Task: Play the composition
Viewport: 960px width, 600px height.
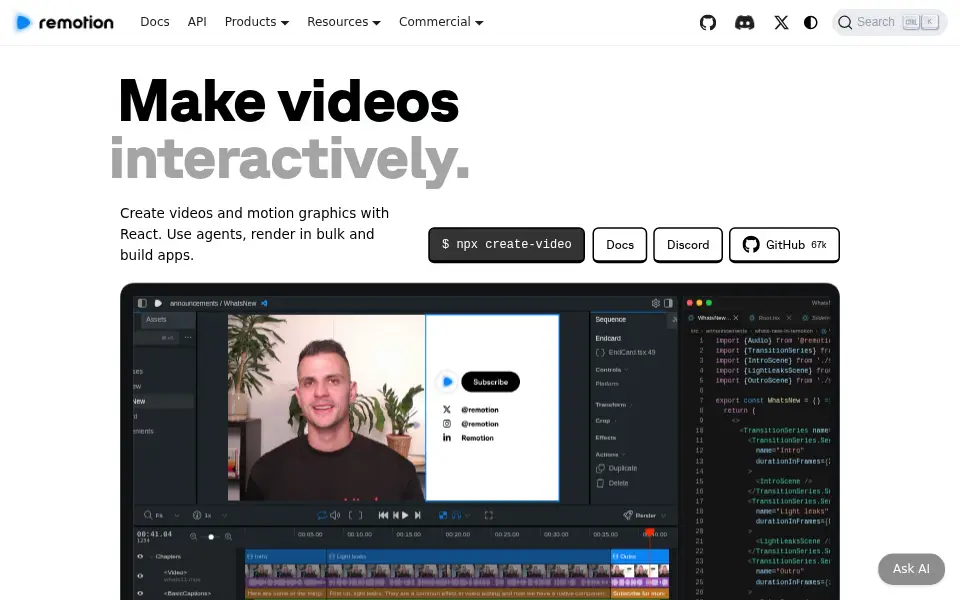Action: pyautogui.click(x=405, y=516)
